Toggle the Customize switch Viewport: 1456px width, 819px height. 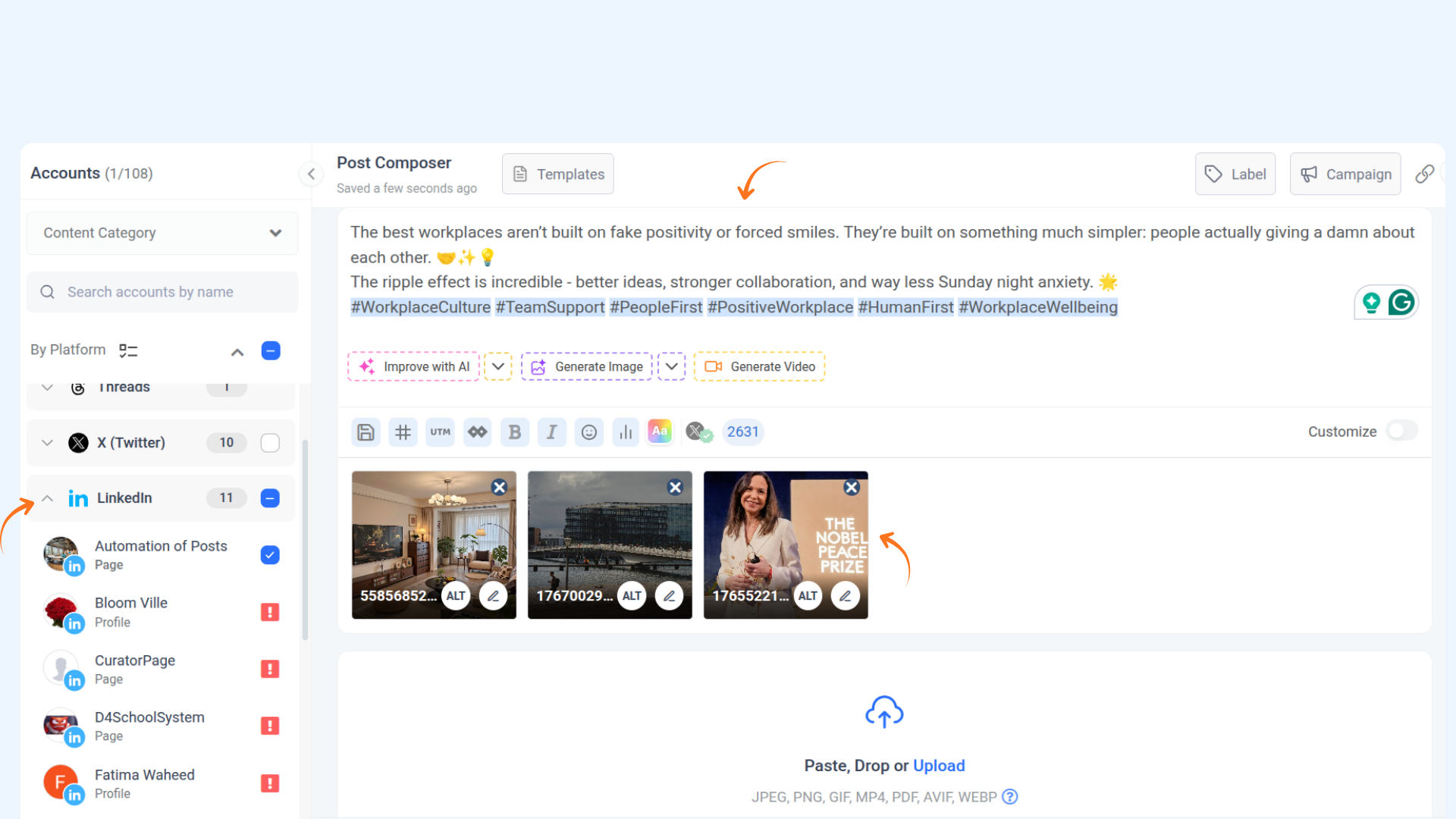click(x=1401, y=431)
